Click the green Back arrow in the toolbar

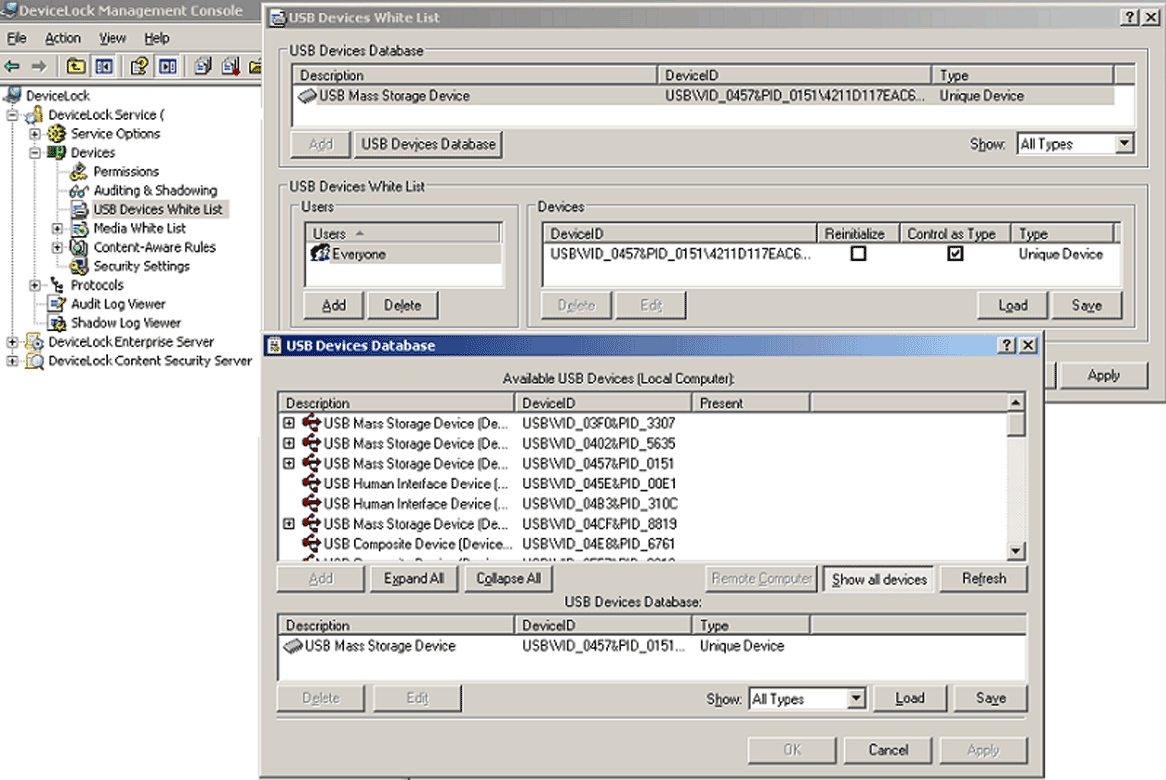(13, 66)
